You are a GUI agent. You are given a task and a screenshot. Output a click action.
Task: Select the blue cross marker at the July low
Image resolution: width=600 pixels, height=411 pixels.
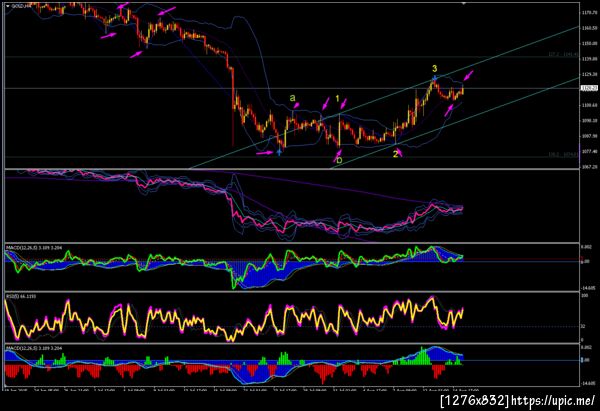click(279, 152)
